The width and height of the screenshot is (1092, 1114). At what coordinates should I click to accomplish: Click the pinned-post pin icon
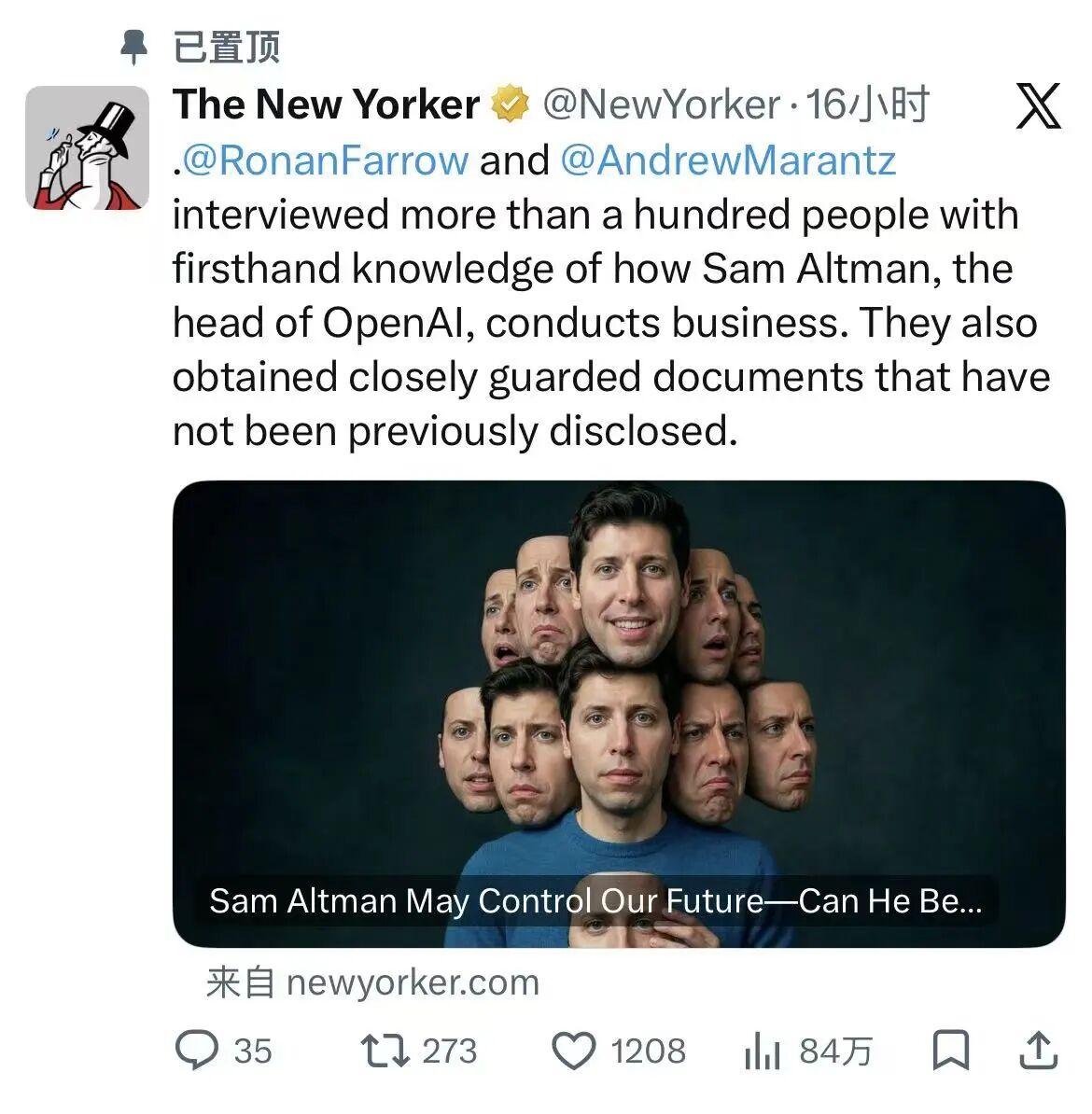click(134, 46)
